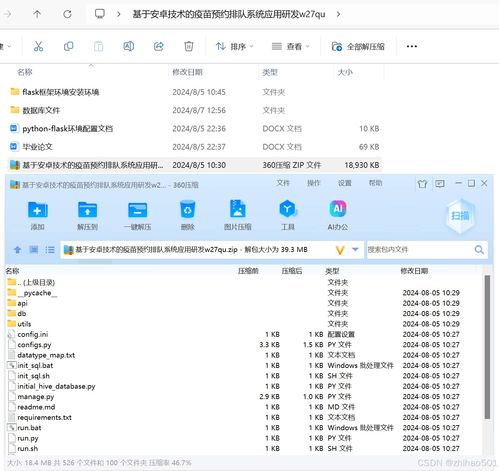Open the 排序 sort dropdown

tap(234, 46)
